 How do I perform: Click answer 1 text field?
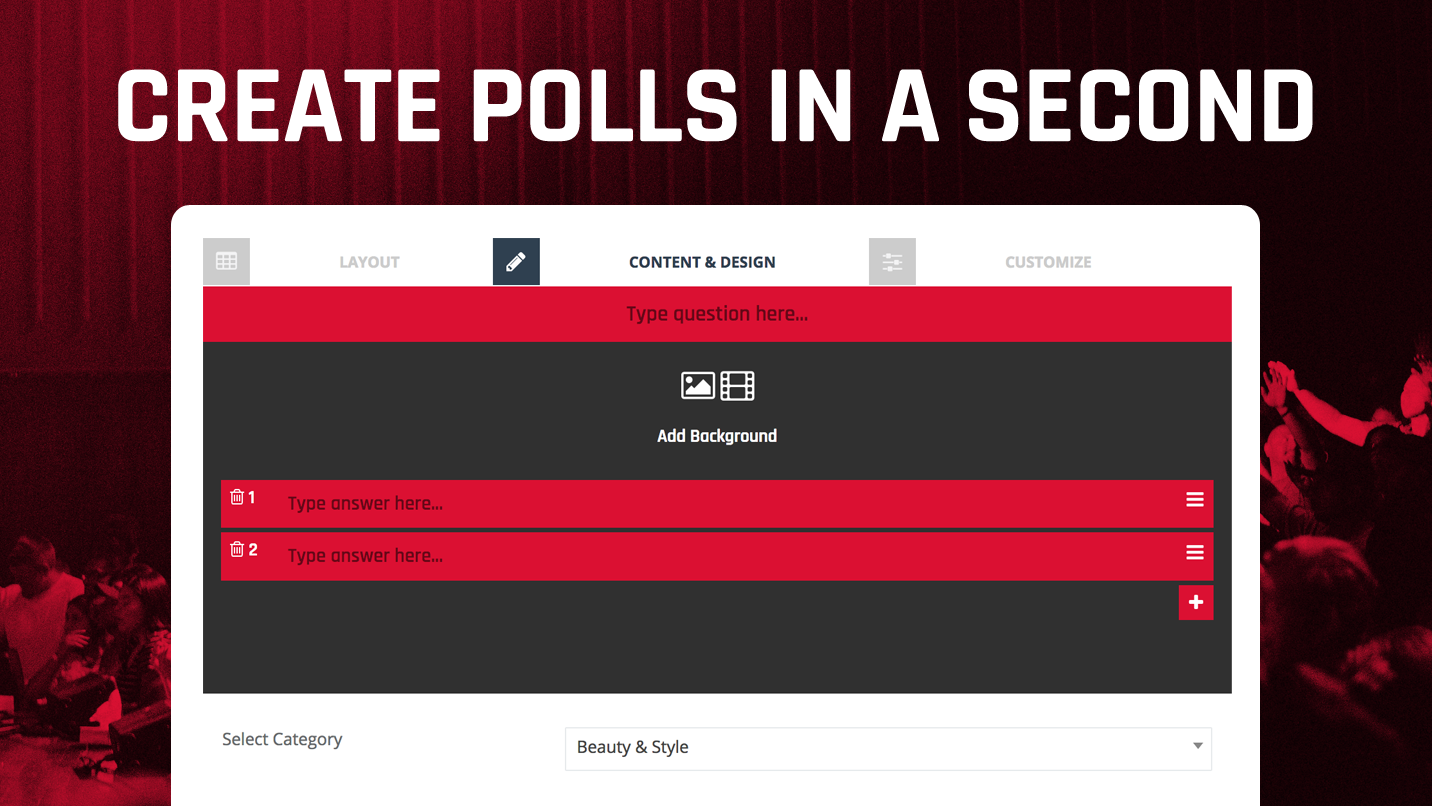click(600, 503)
